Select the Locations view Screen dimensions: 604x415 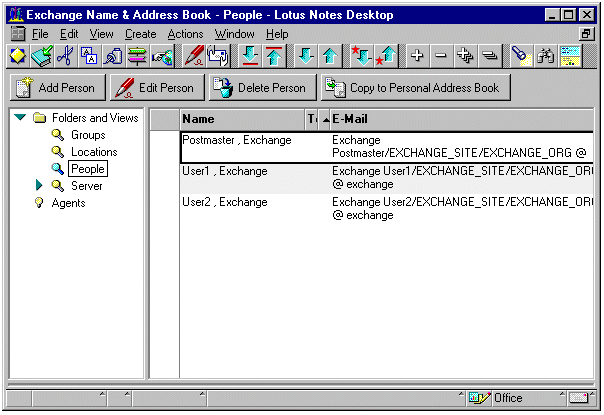point(94,152)
